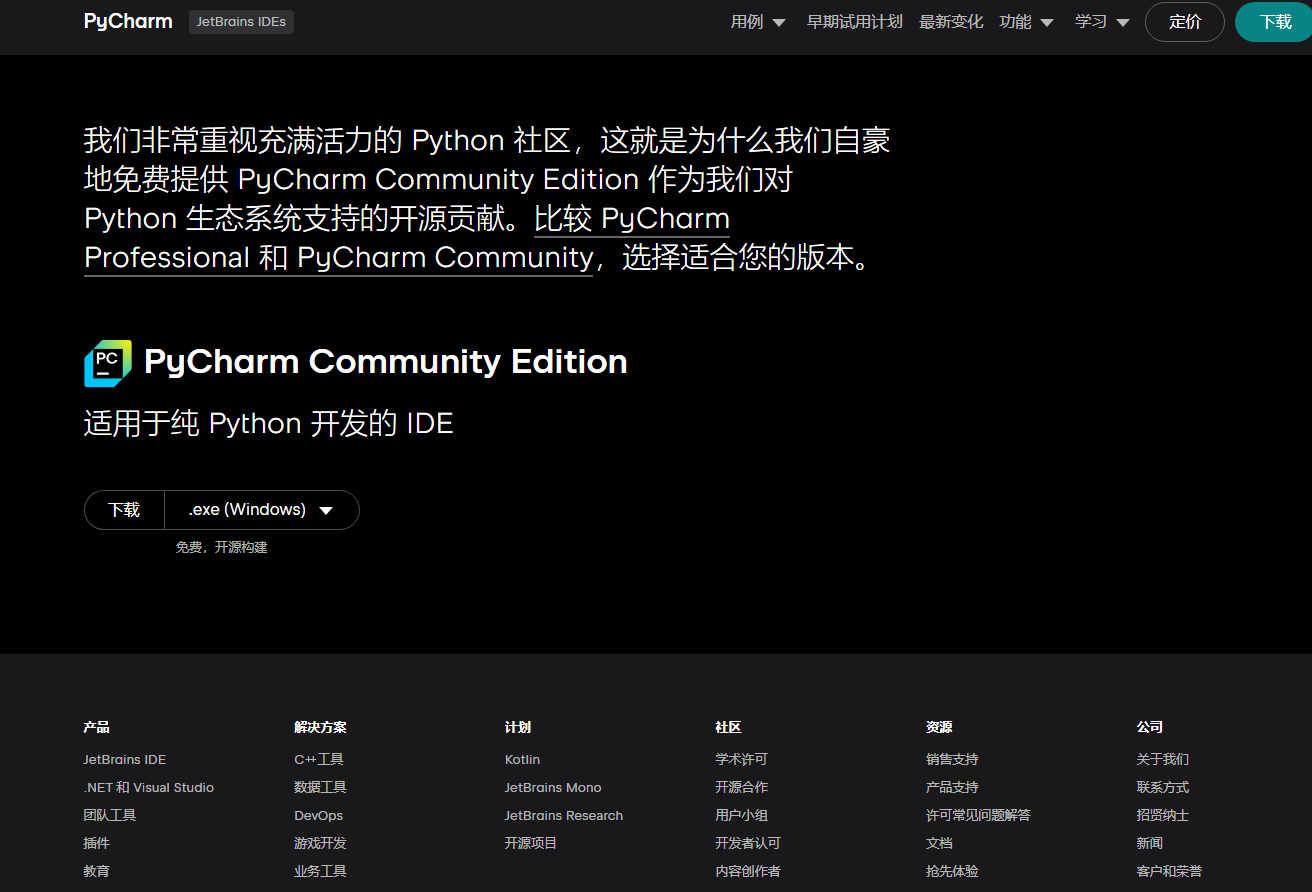This screenshot has height=892, width=1312.
Task: Click the PyCharm Community Edition product icon
Action: click(105, 362)
